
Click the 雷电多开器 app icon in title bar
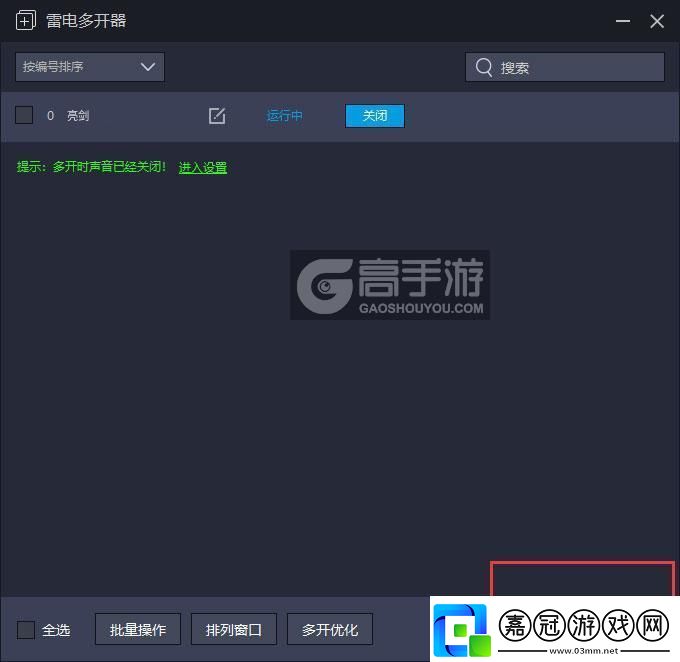(x=26, y=20)
